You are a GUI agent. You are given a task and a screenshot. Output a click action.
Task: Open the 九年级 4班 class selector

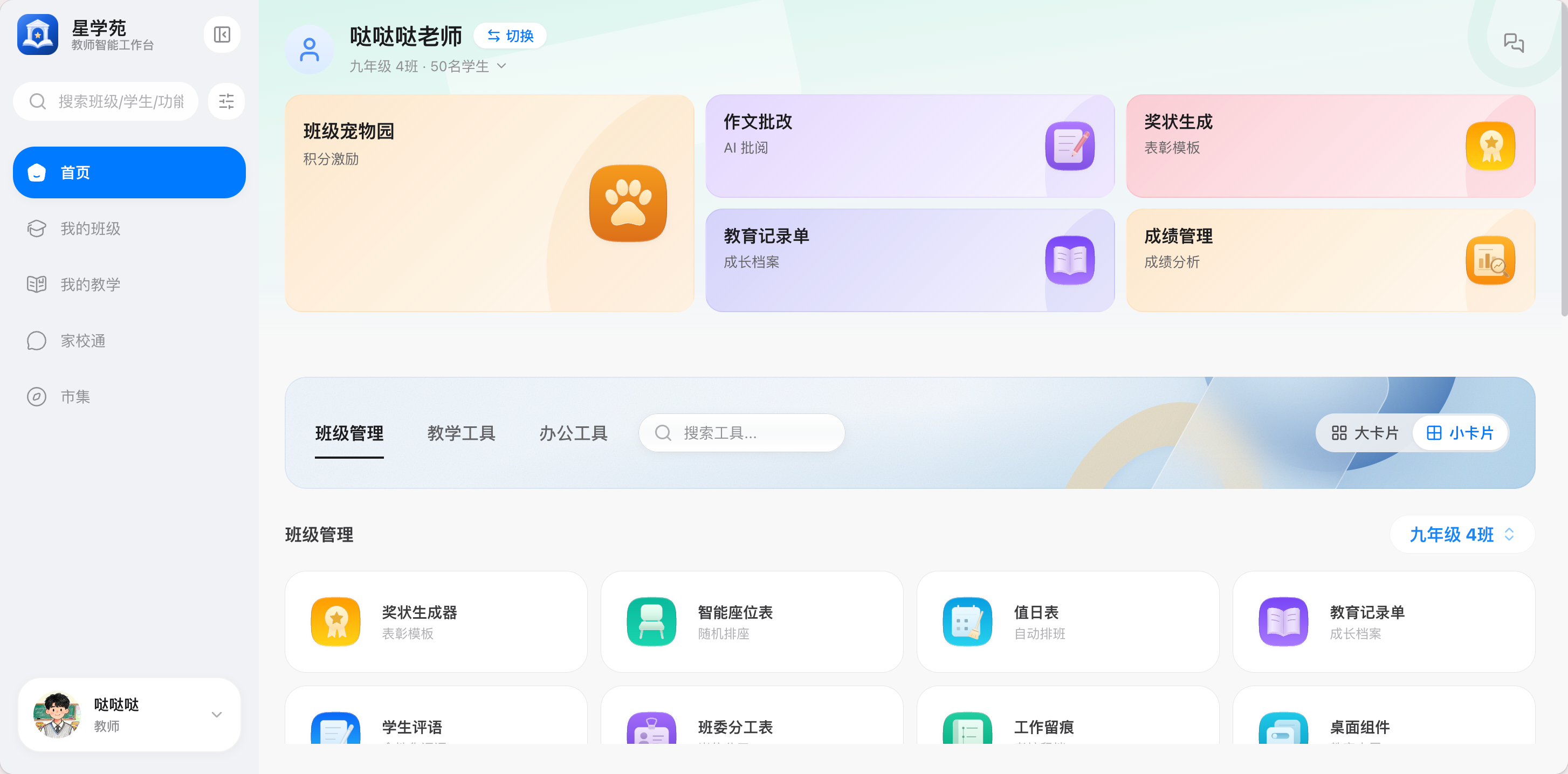pyautogui.click(x=1461, y=534)
